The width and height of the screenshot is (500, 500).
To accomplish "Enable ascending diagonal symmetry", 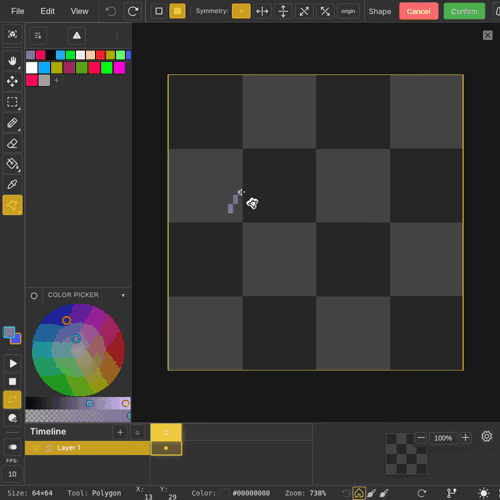I will coord(304,11).
